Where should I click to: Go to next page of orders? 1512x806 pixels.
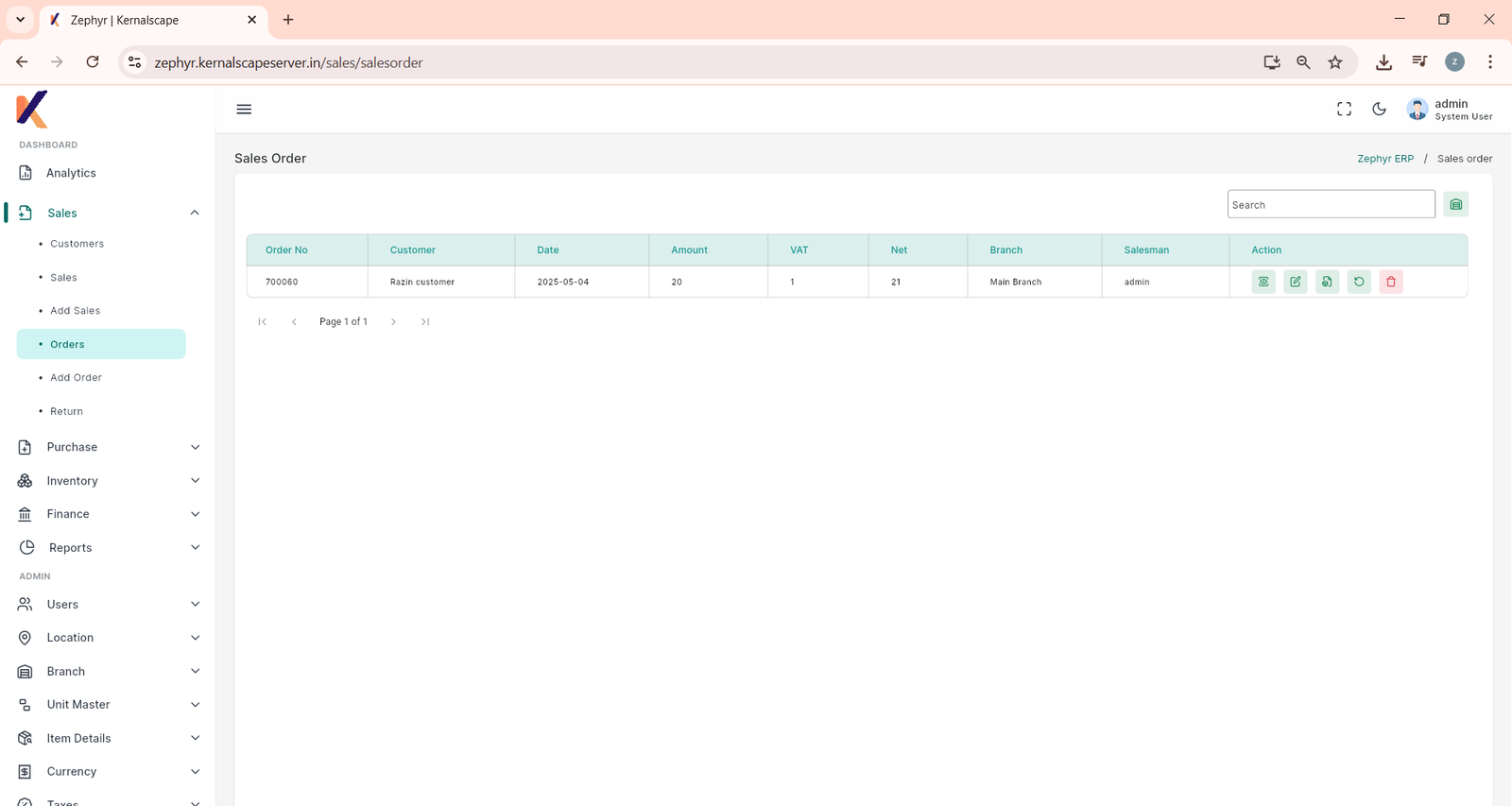394,322
